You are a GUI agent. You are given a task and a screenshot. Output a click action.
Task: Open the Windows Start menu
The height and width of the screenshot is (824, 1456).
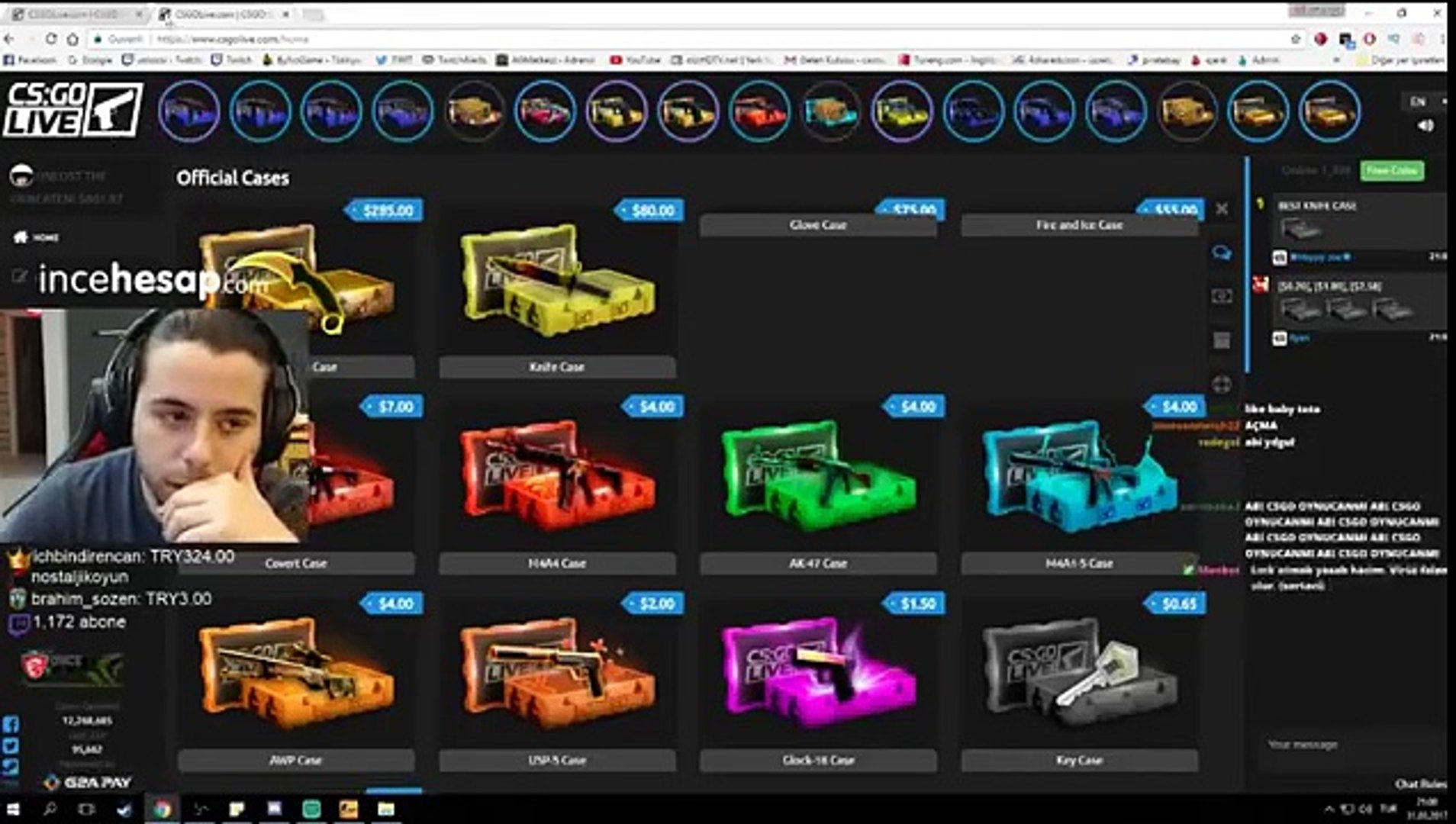(x=14, y=809)
